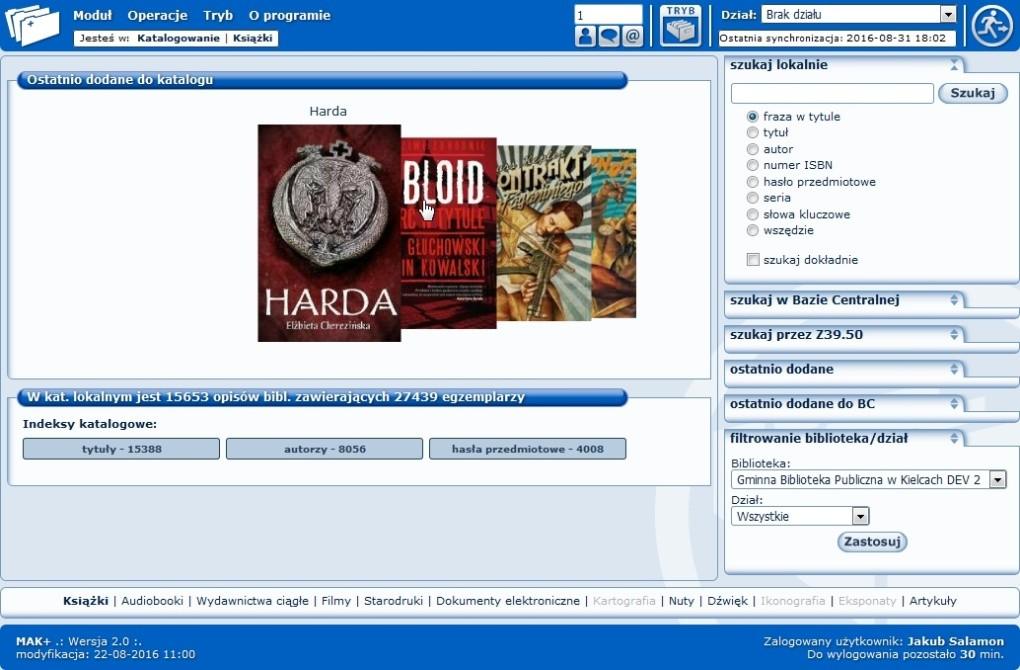
Task: Switch to the Książki tab
Action: [x=86, y=601]
